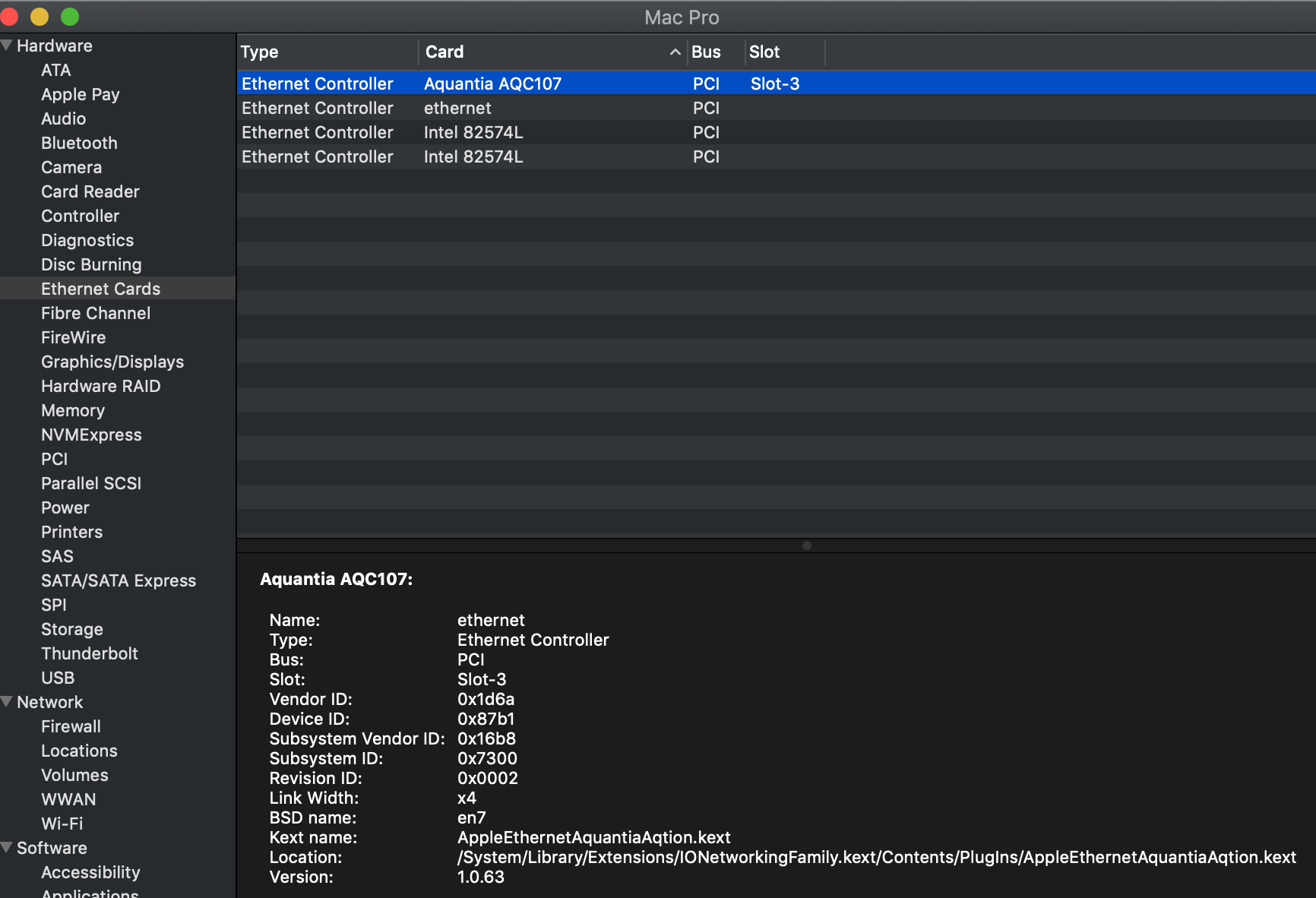Click the Revision ID value 0x0002

tap(488, 778)
